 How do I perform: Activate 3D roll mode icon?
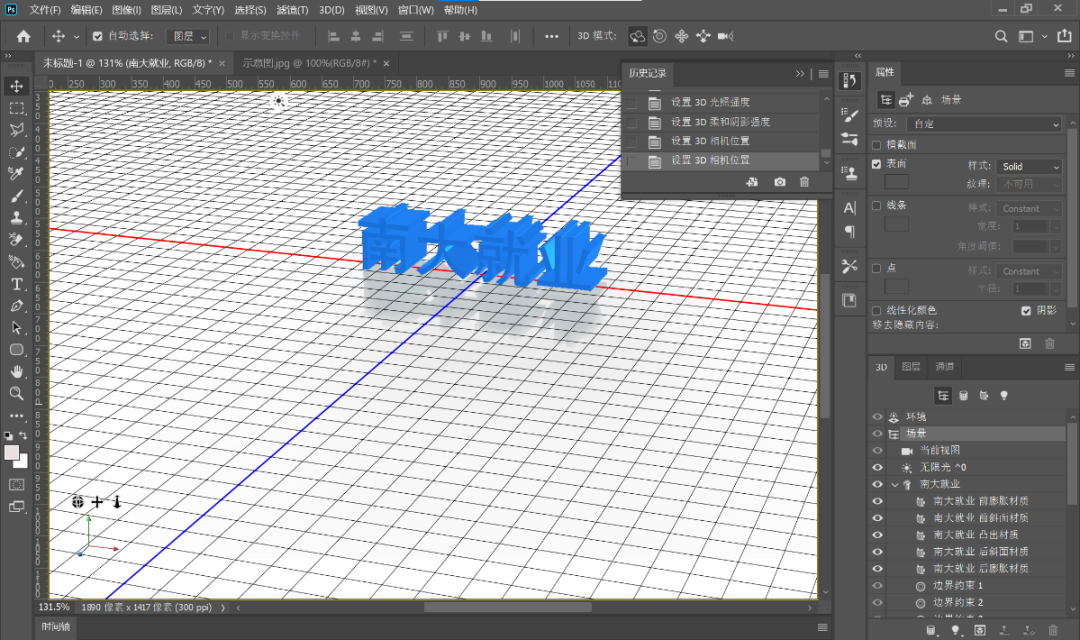[x=659, y=36]
